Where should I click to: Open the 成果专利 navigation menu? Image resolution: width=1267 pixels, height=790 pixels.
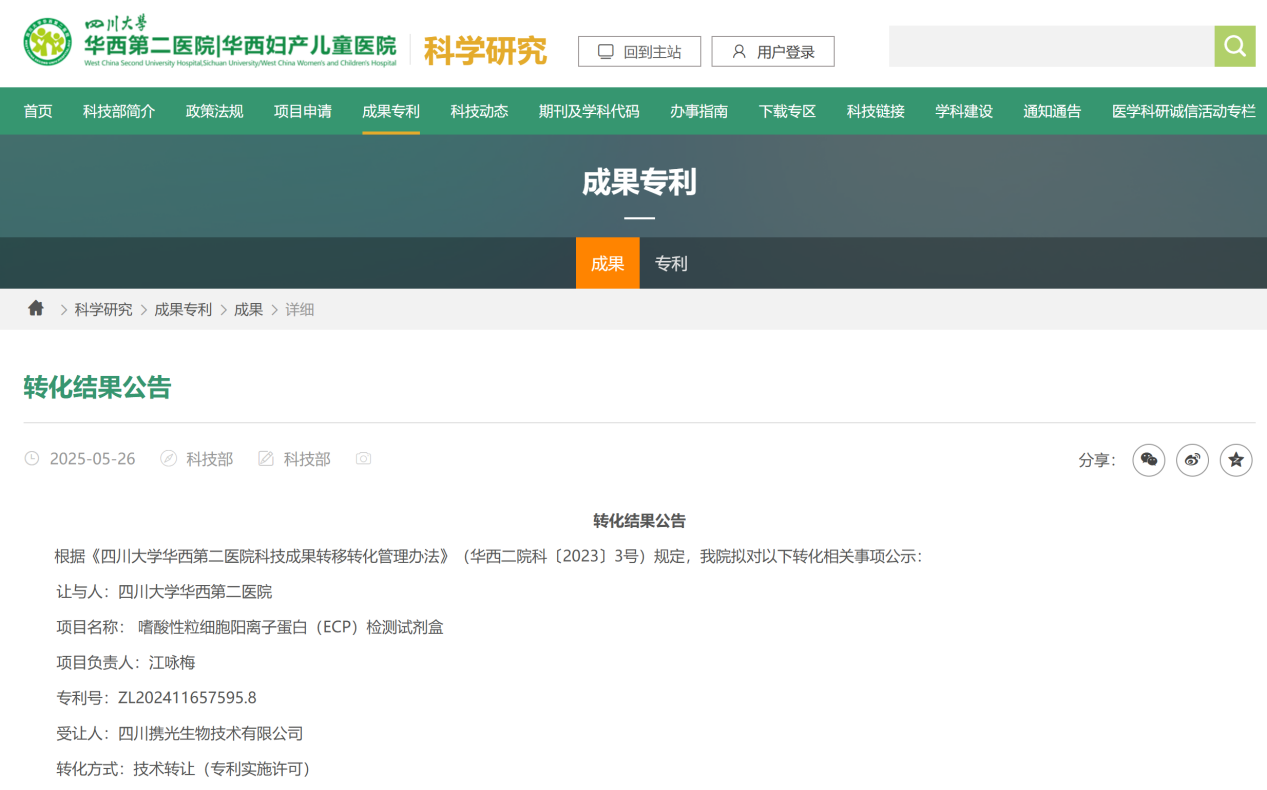[391, 111]
